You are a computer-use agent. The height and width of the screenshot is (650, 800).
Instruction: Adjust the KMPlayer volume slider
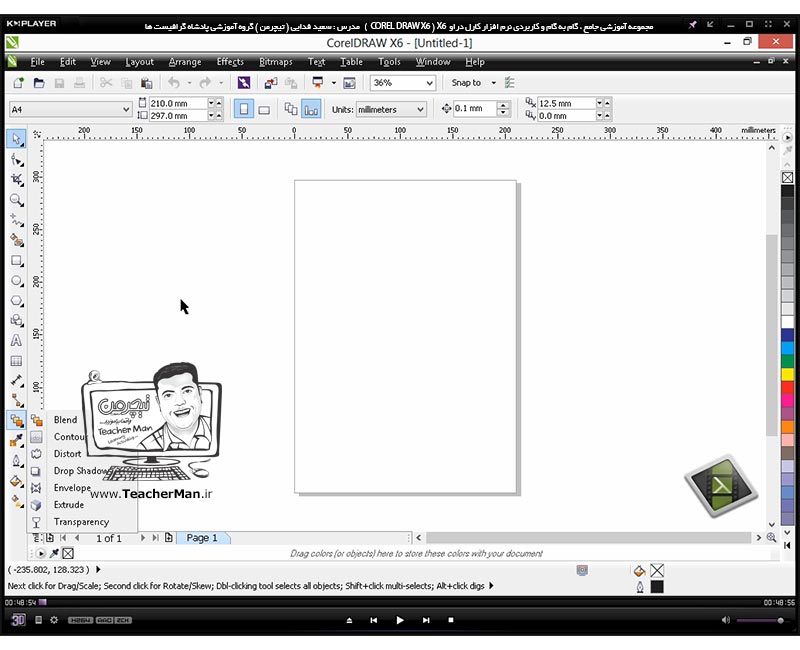760,620
